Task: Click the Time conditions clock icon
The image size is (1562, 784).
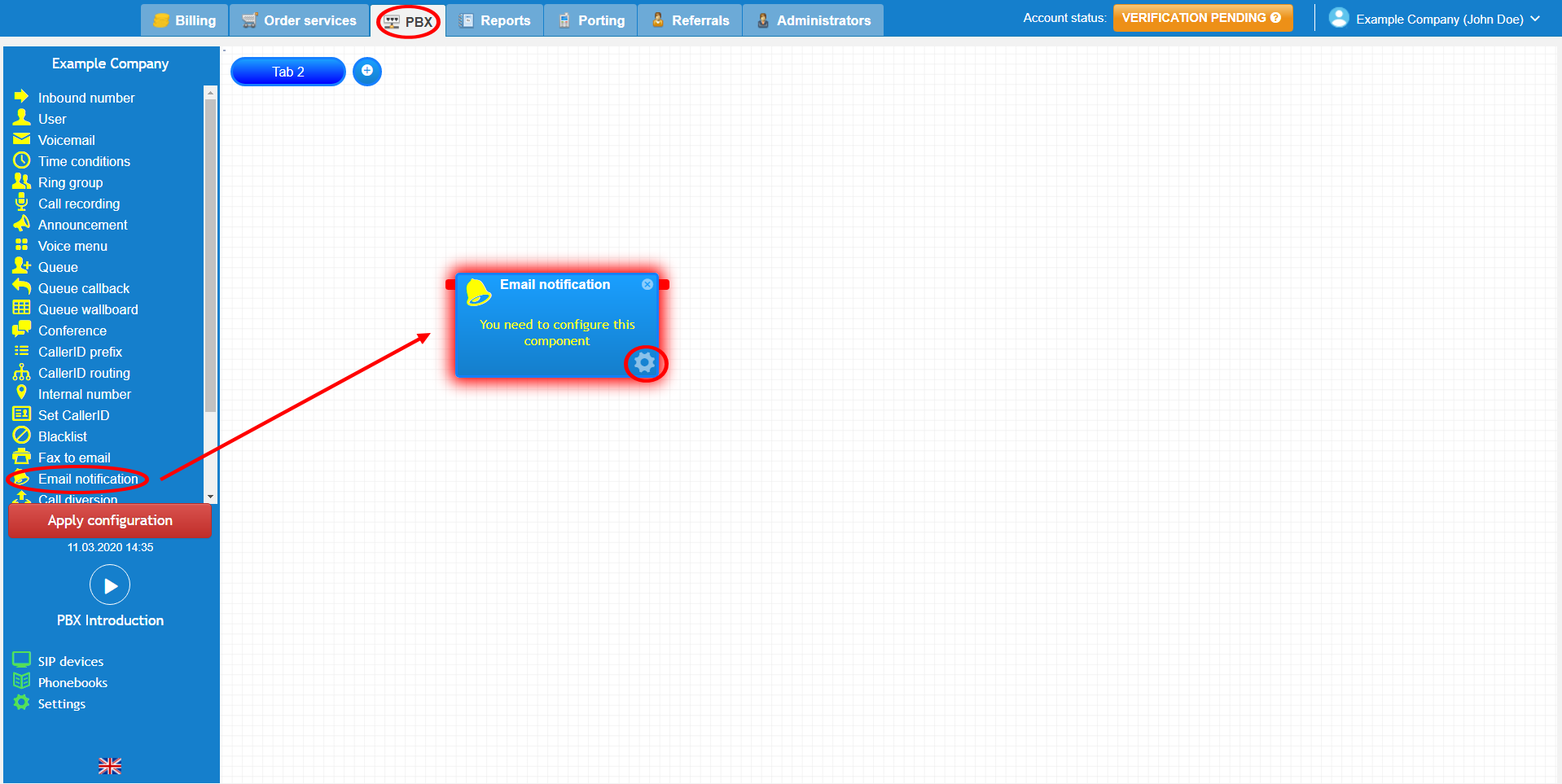Action: tap(21, 160)
